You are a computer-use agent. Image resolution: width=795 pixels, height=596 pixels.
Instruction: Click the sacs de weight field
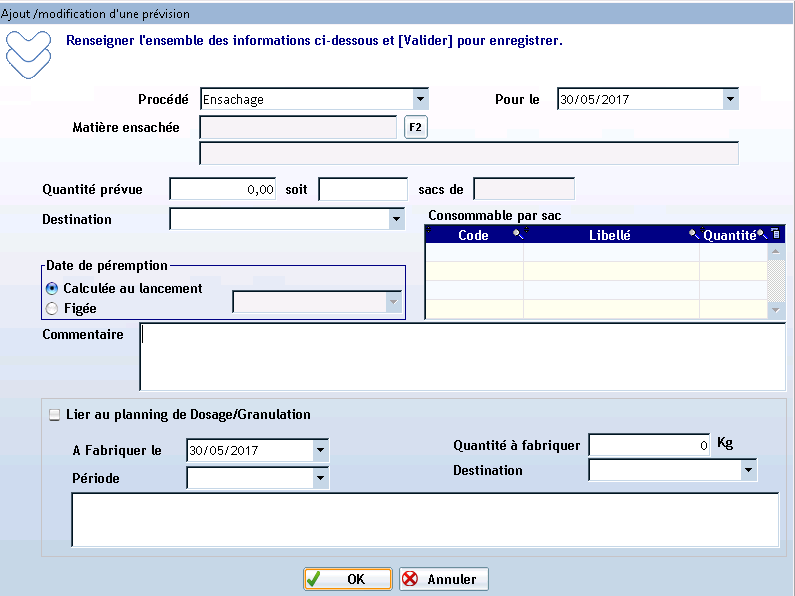pos(524,189)
